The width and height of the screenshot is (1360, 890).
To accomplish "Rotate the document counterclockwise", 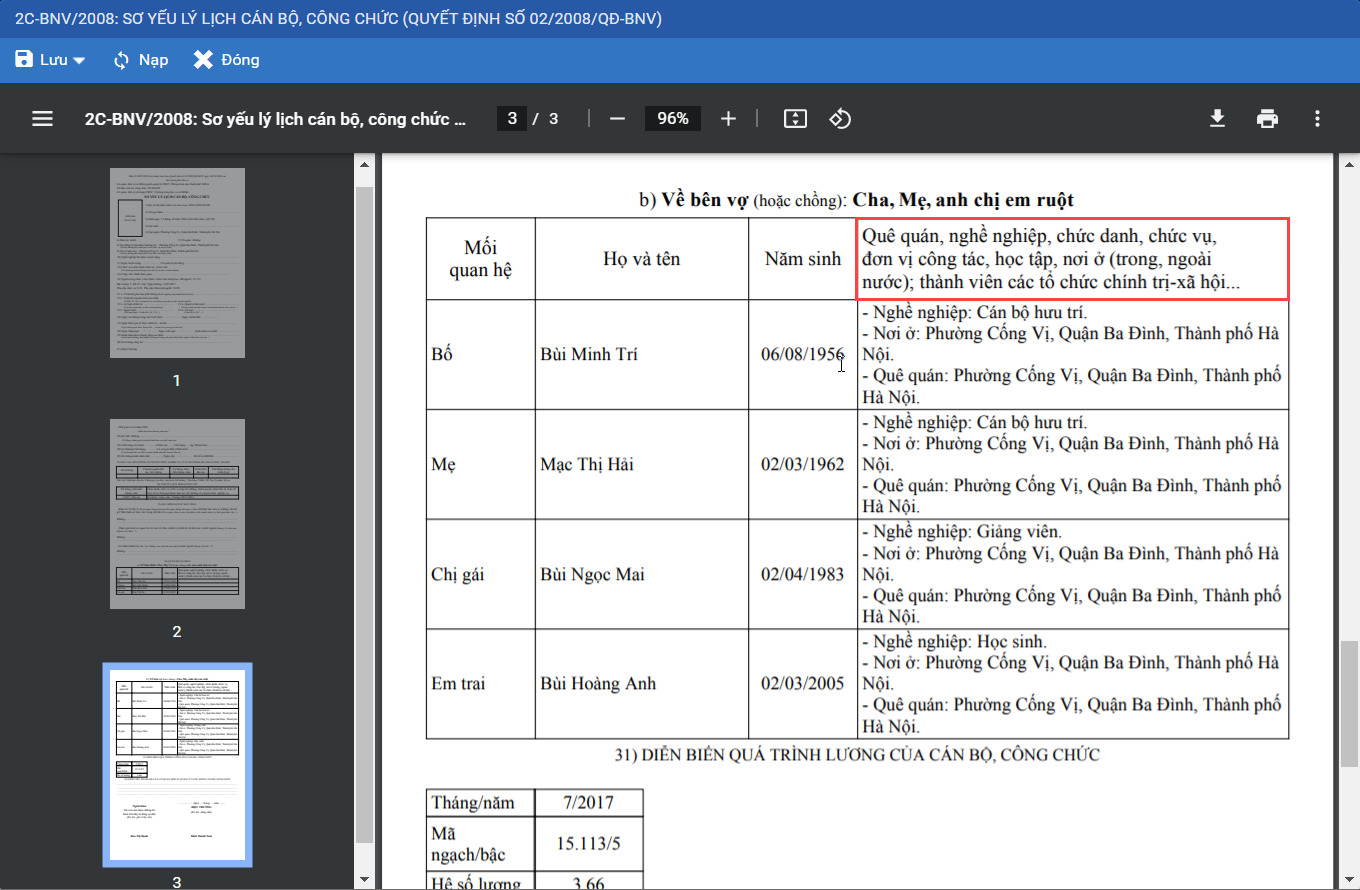I will point(840,119).
